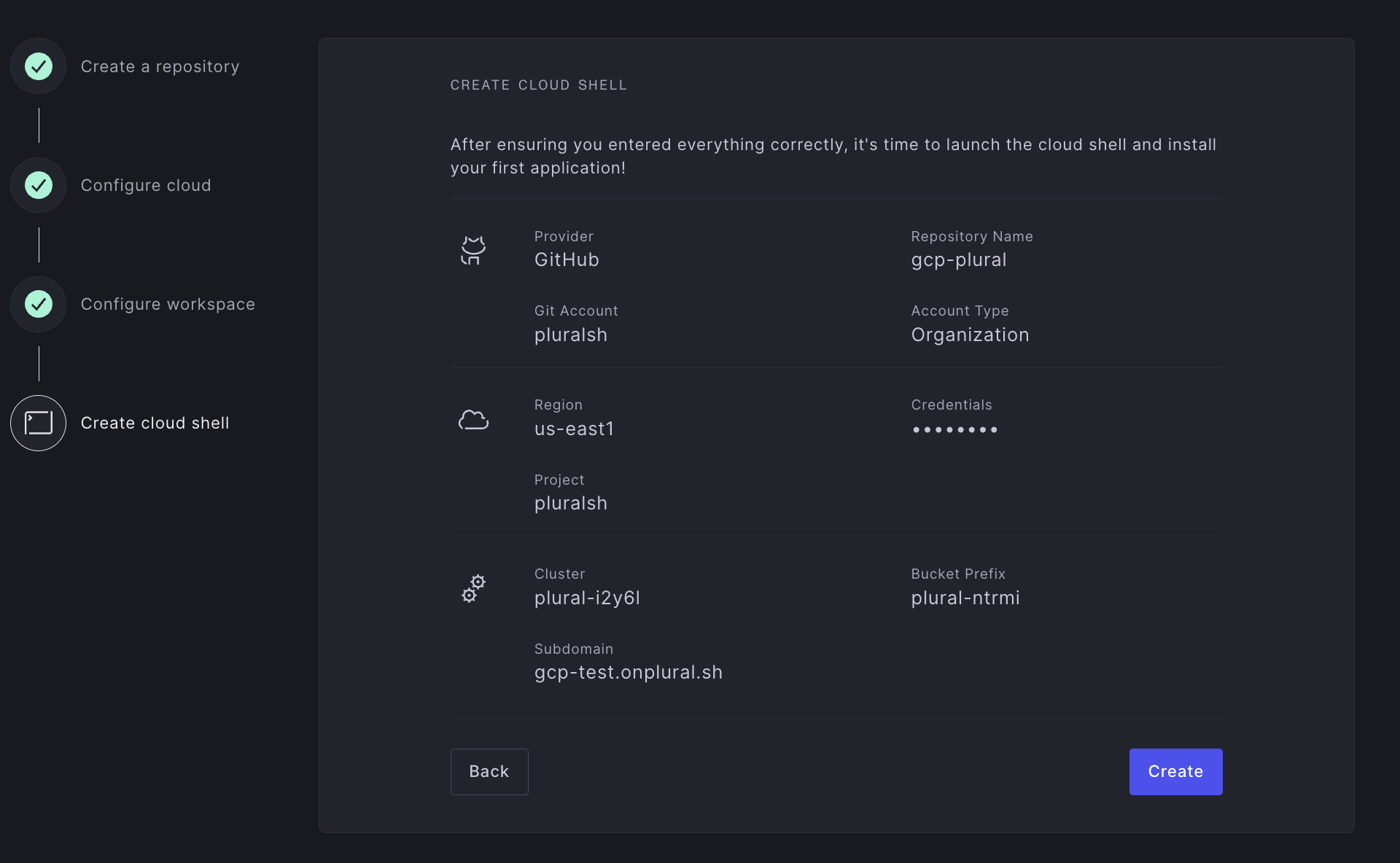This screenshot has height=863, width=1400.
Task: Click the Configure workspace step checkmark icon
Action: click(x=39, y=304)
